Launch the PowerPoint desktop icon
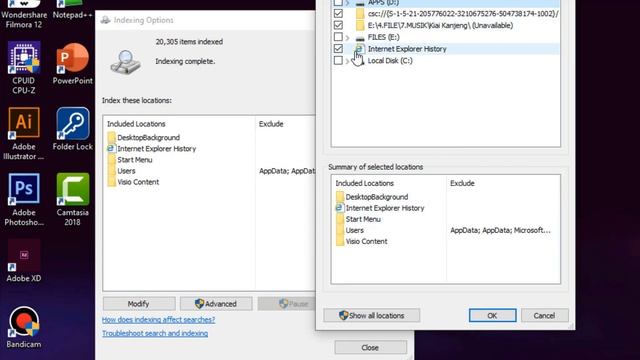Screen dimensions: 640x360 [x=72, y=64]
